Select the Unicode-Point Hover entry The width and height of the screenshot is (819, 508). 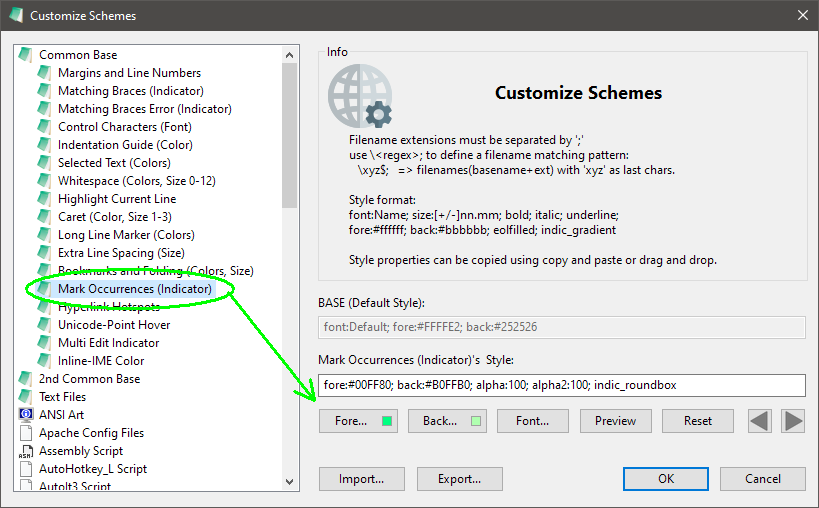(114, 325)
